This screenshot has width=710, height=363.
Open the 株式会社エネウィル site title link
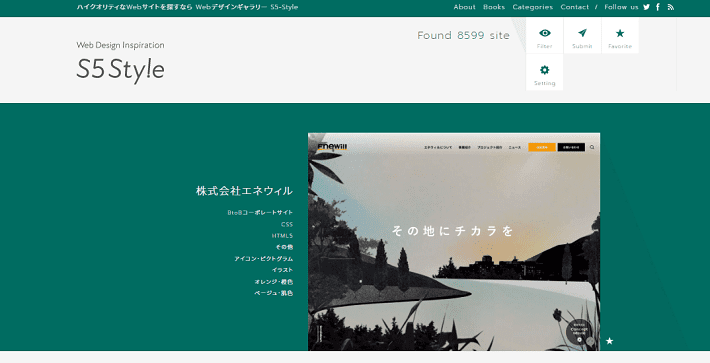click(x=244, y=191)
